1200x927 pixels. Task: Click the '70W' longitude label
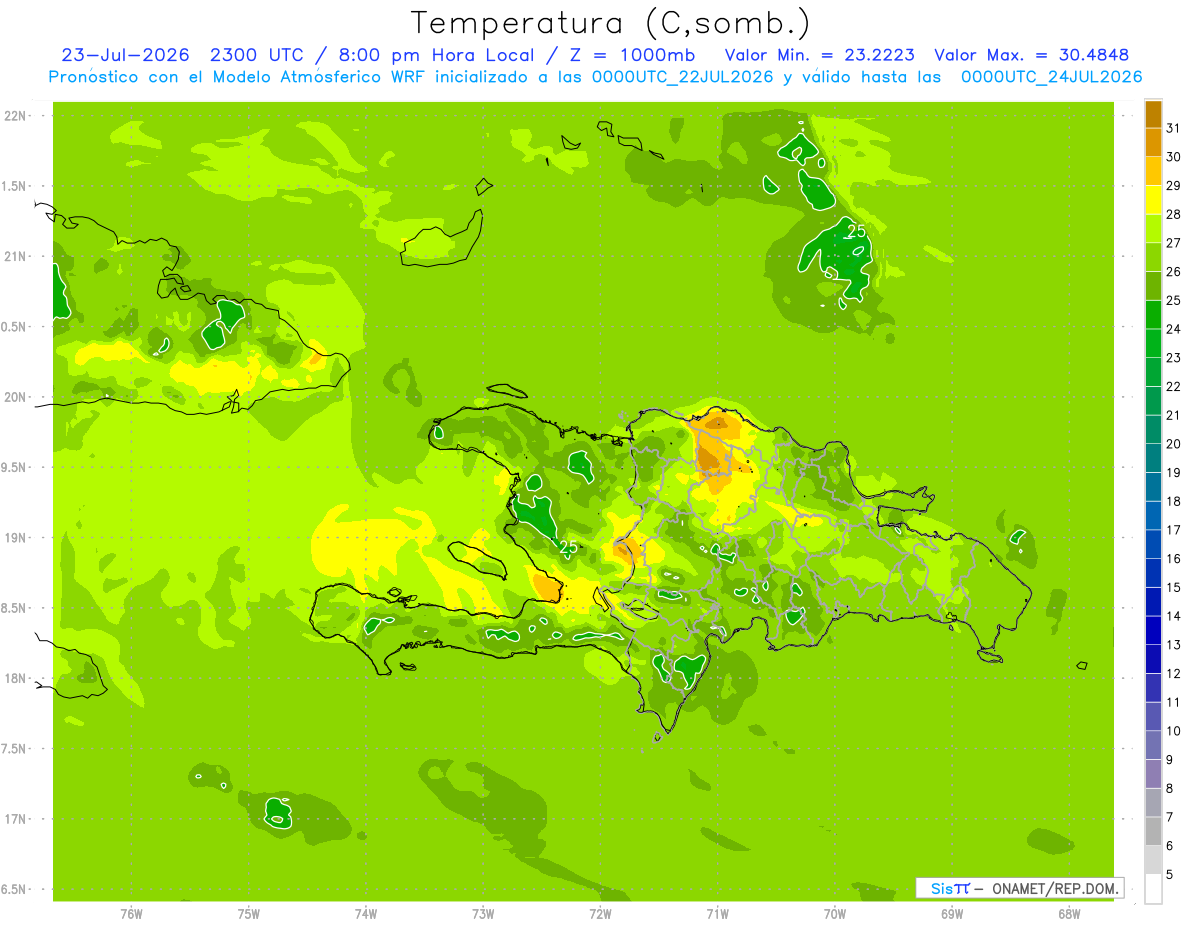coord(835,913)
